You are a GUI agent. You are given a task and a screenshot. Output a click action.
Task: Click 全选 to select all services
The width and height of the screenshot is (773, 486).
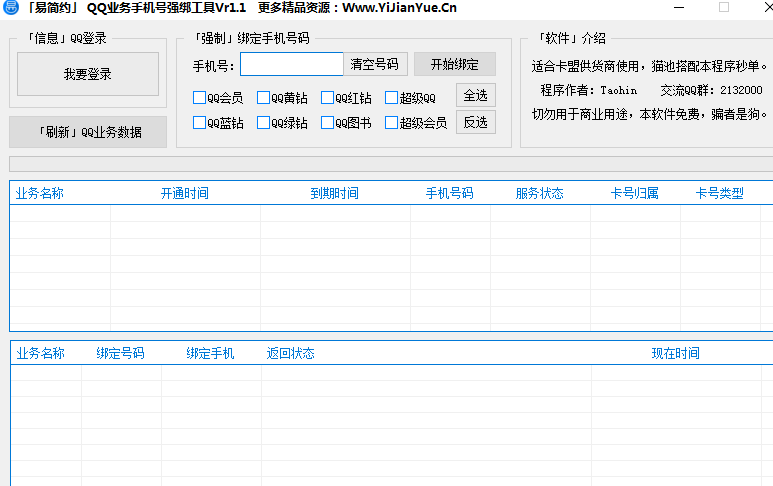475,96
